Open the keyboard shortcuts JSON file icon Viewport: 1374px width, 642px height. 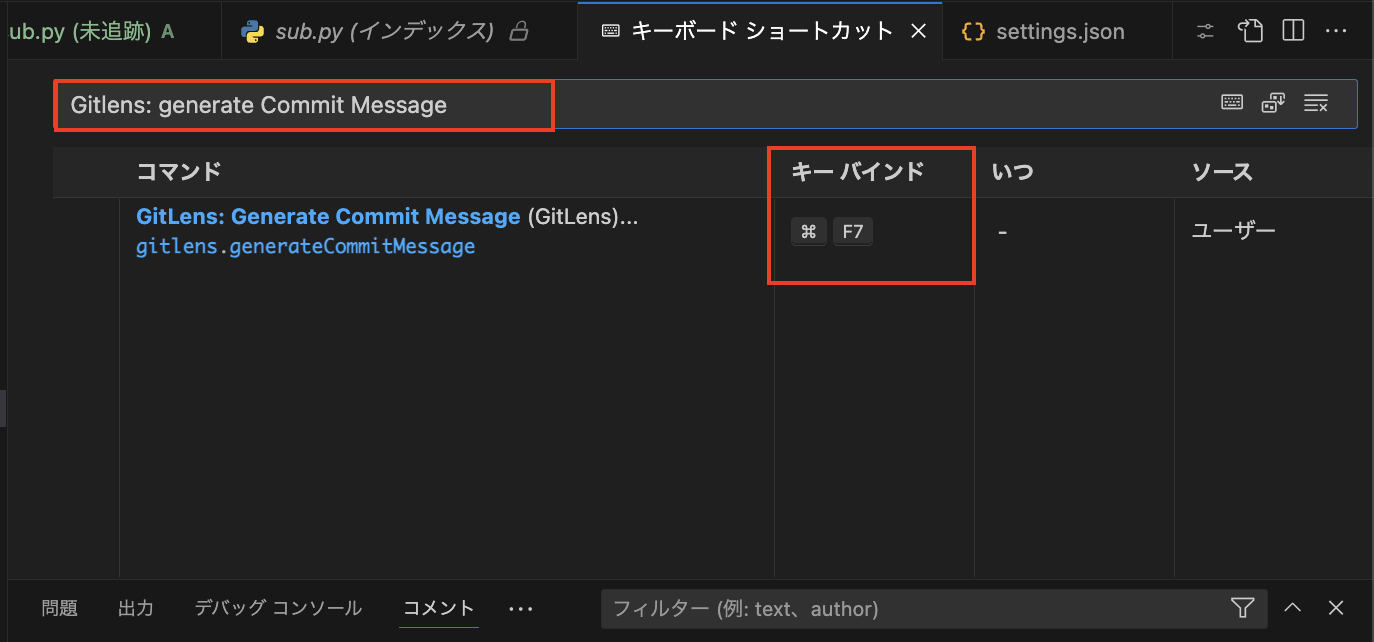click(1250, 31)
